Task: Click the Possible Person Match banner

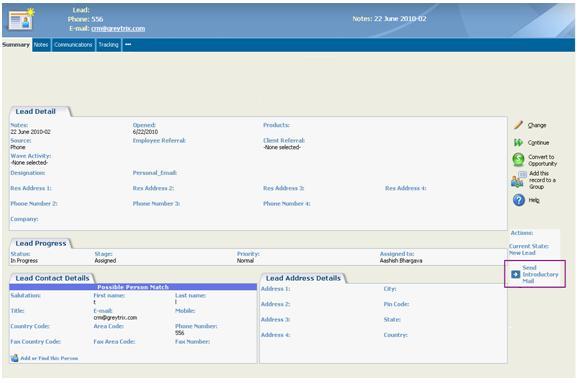Action: coord(133,287)
